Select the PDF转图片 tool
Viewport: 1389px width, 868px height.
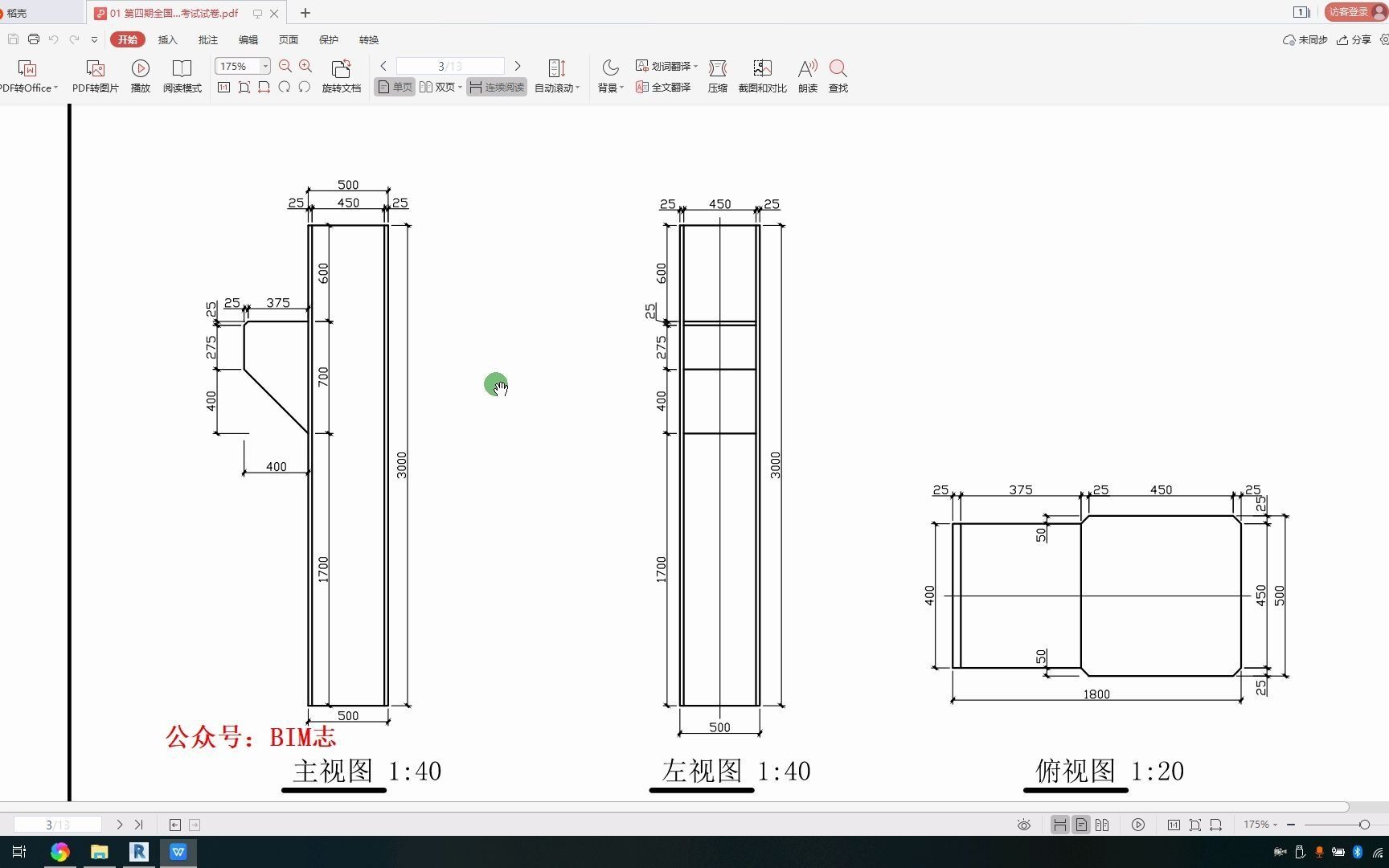click(95, 75)
